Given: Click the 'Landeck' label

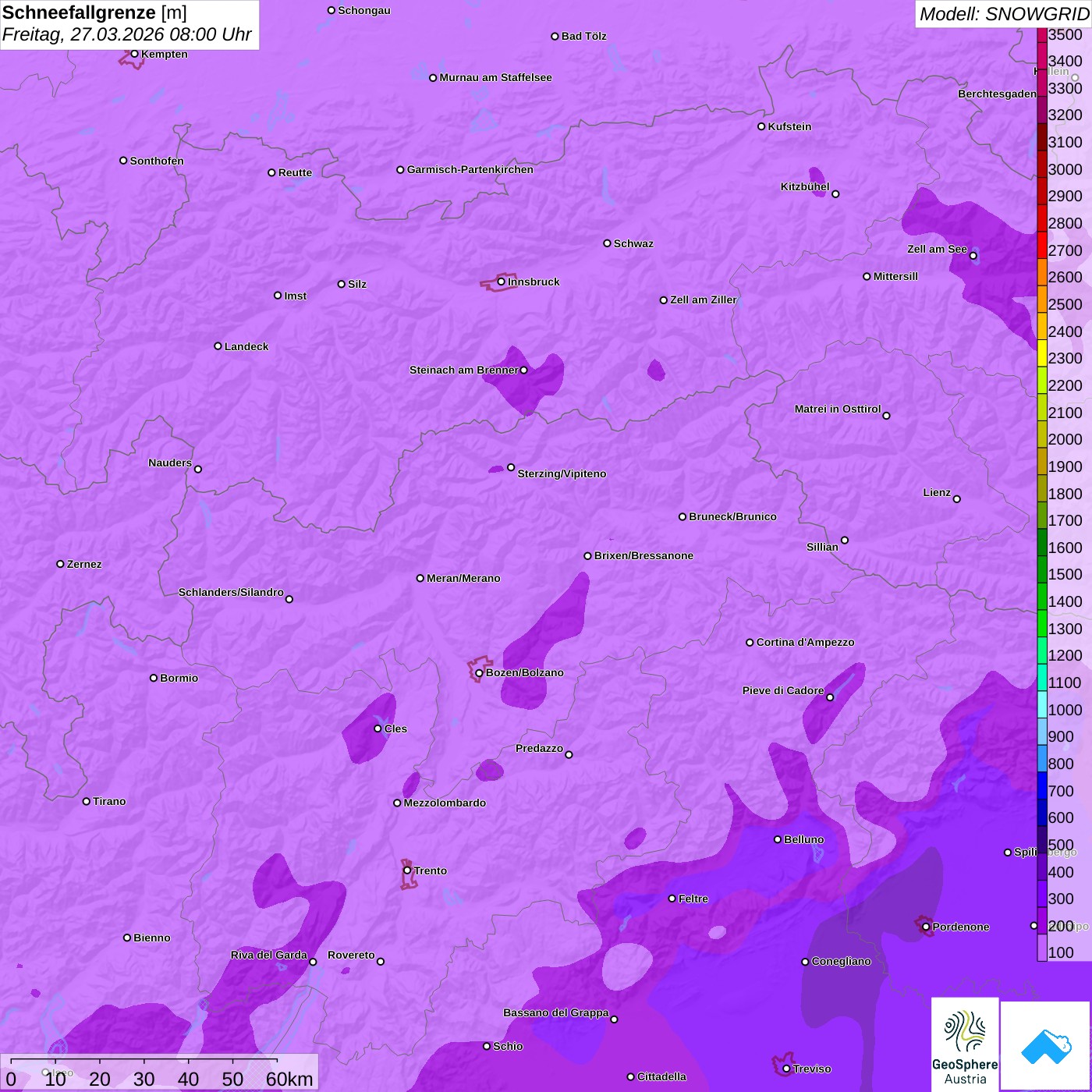Looking at the screenshot, I should click(x=246, y=346).
